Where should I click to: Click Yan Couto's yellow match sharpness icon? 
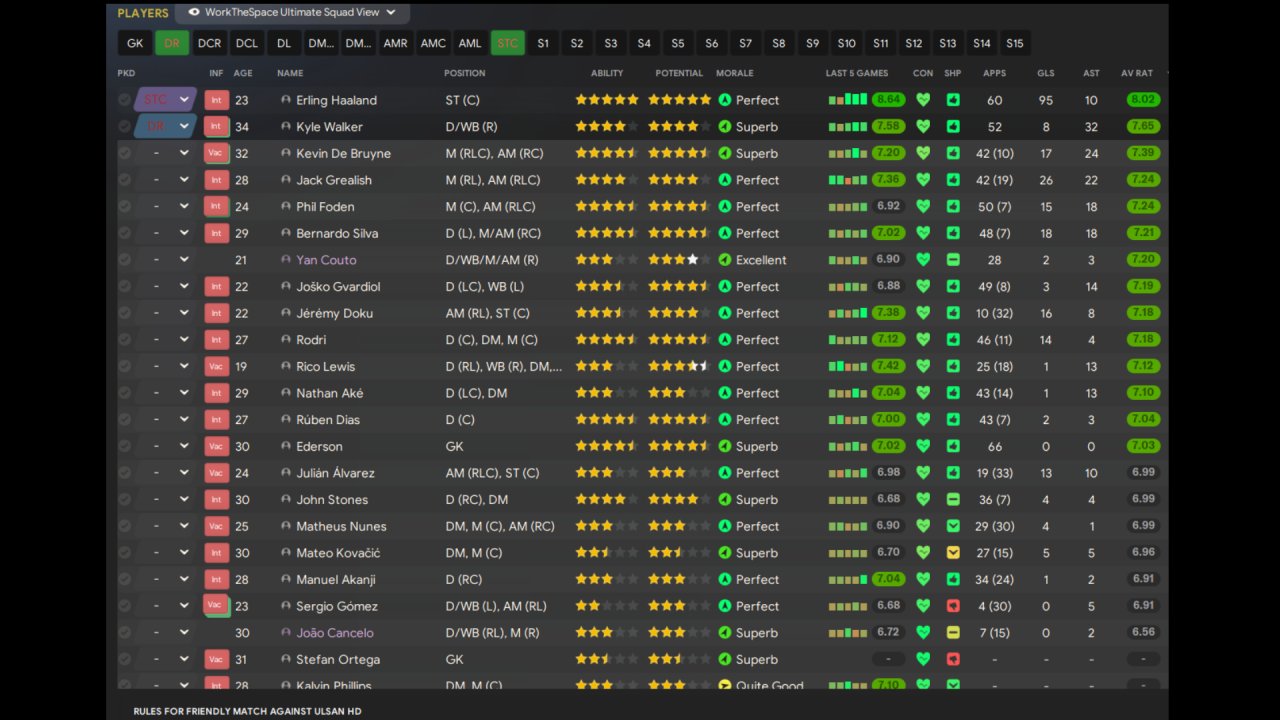[x=953, y=260]
